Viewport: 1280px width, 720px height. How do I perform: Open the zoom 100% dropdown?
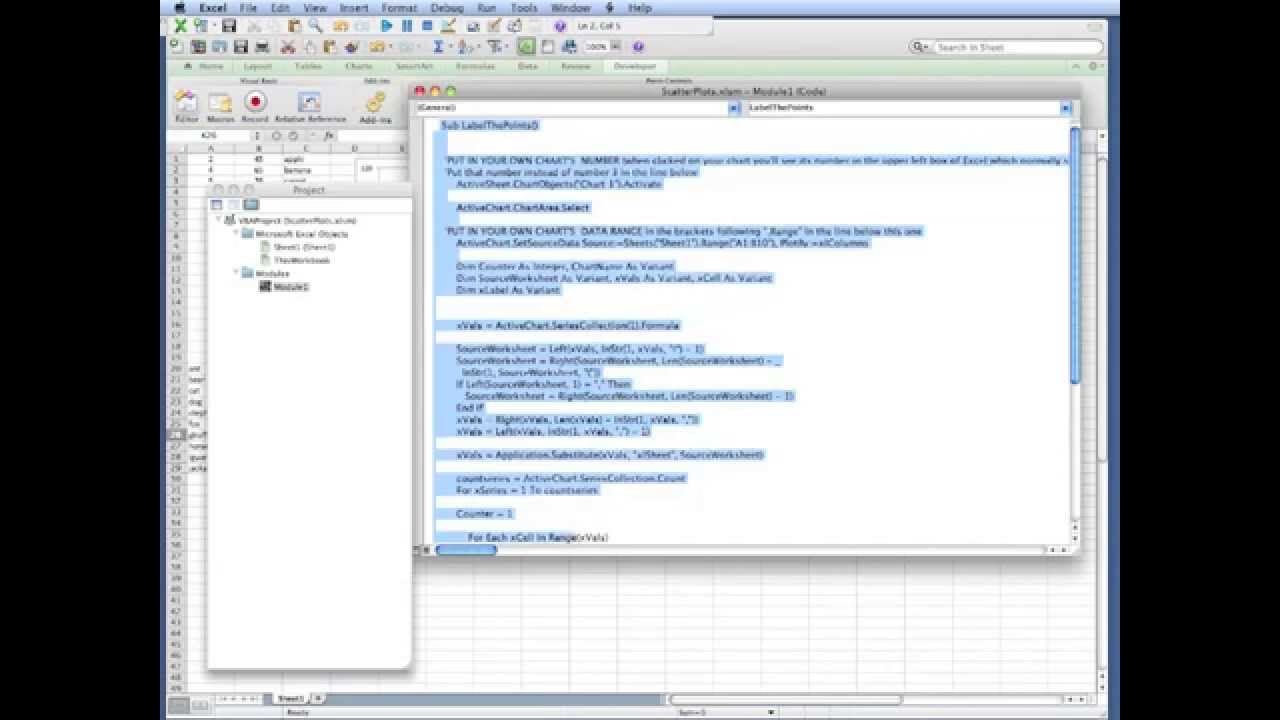click(616, 47)
